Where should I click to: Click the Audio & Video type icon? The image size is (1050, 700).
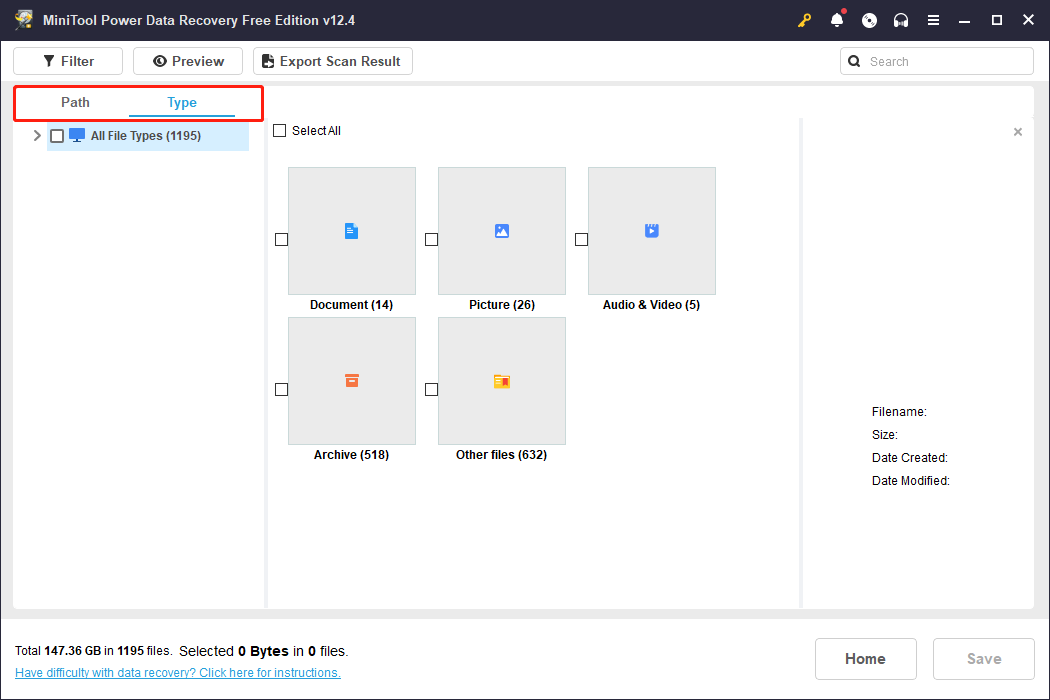pos(652,230)
